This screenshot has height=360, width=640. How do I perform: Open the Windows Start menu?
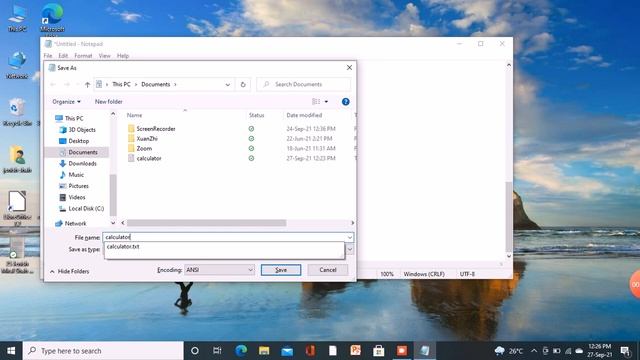tap(11, 351)
